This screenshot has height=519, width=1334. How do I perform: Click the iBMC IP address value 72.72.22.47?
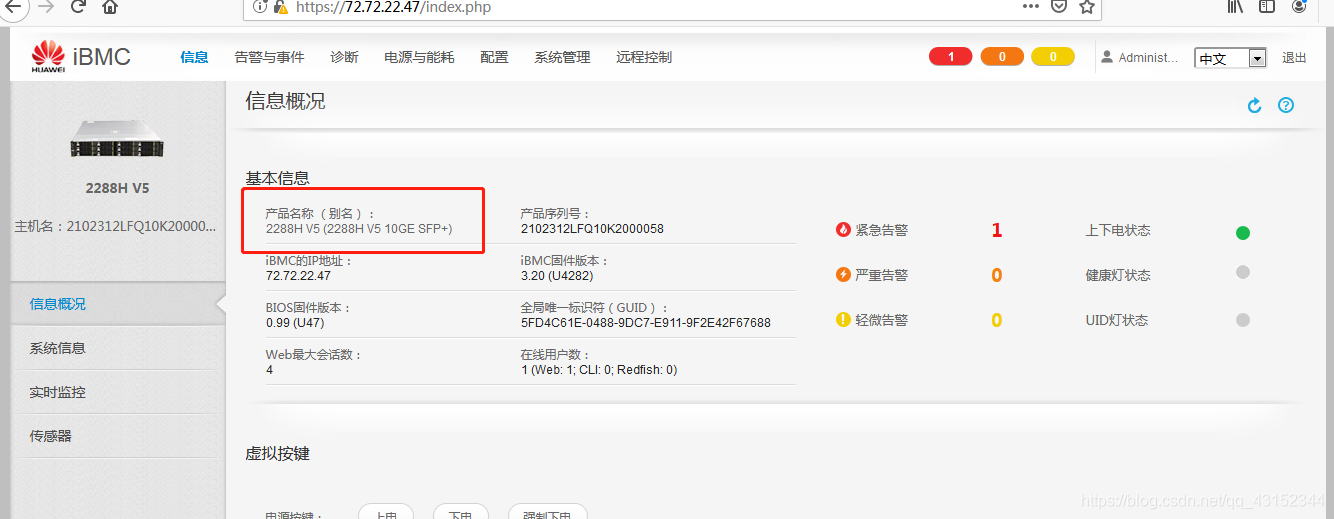point(298,276)
